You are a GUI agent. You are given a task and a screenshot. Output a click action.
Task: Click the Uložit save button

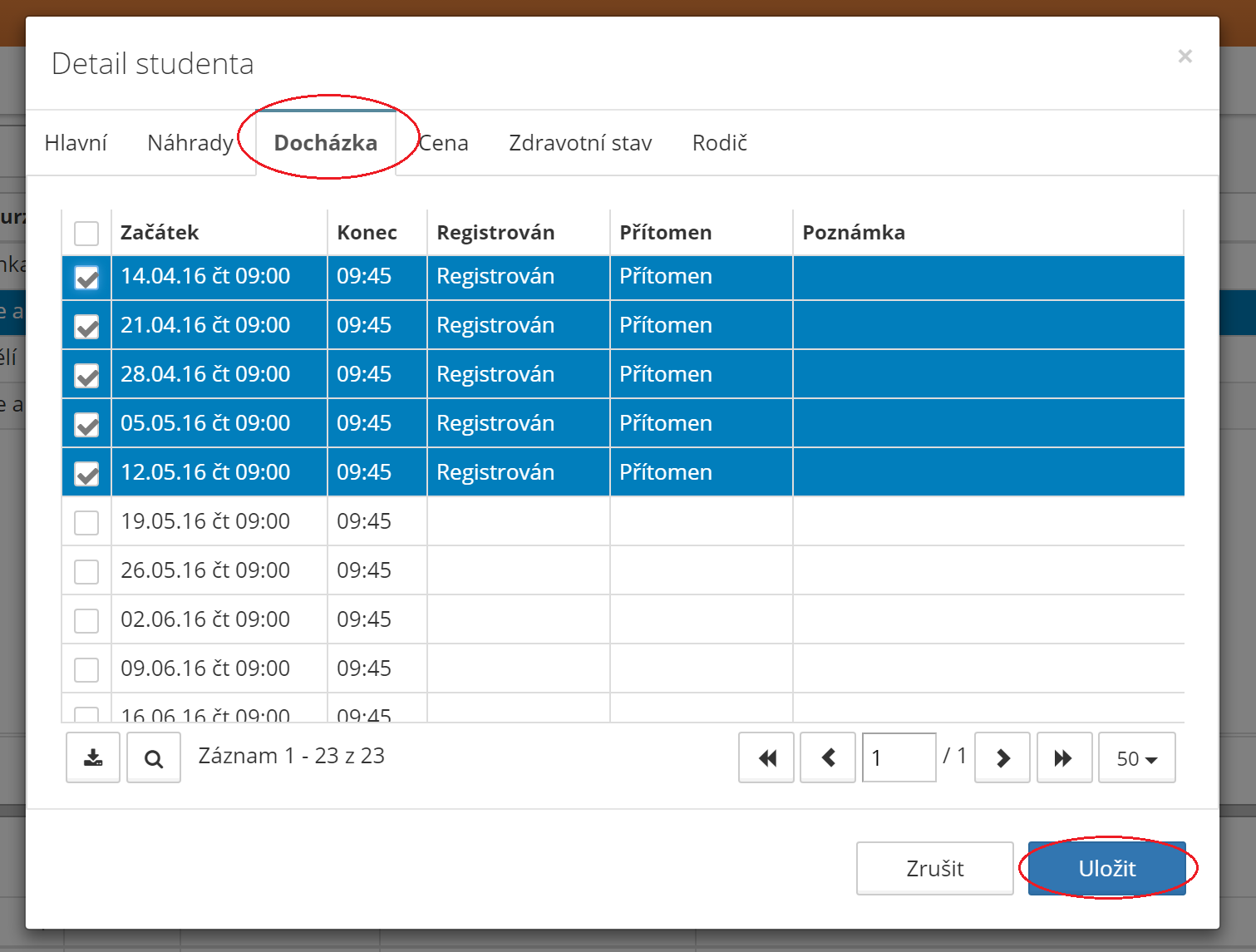pyautogui.click(x=1107, y=869)
